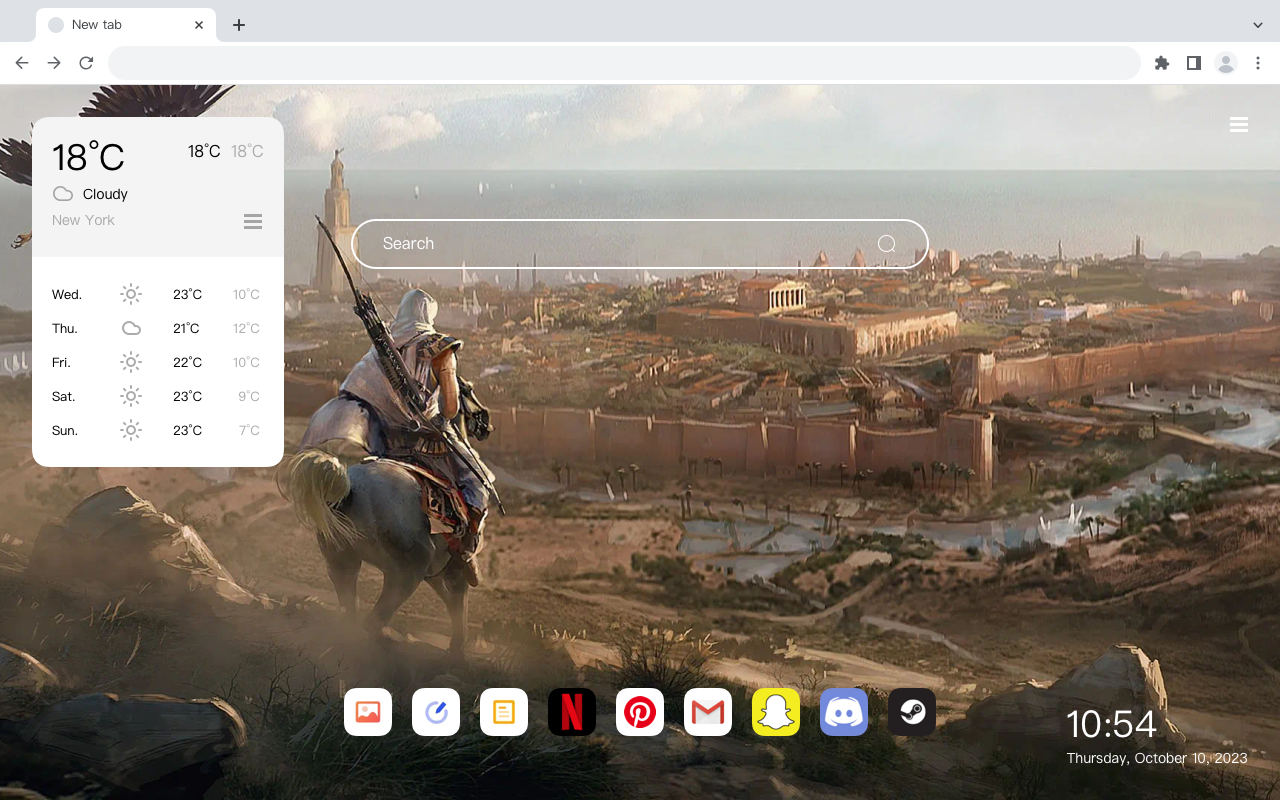Go forward using the forward arrow
The width and height of the screenshot is (1280, 800).
tap(54, 63)
